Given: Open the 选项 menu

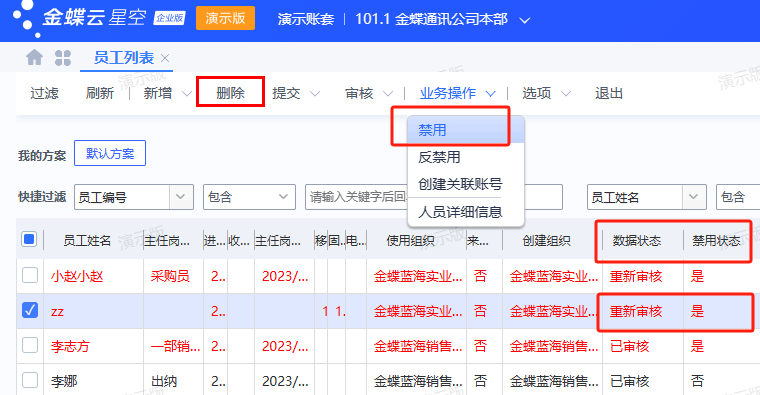Looking at the screenshot, I should (536, 93).
